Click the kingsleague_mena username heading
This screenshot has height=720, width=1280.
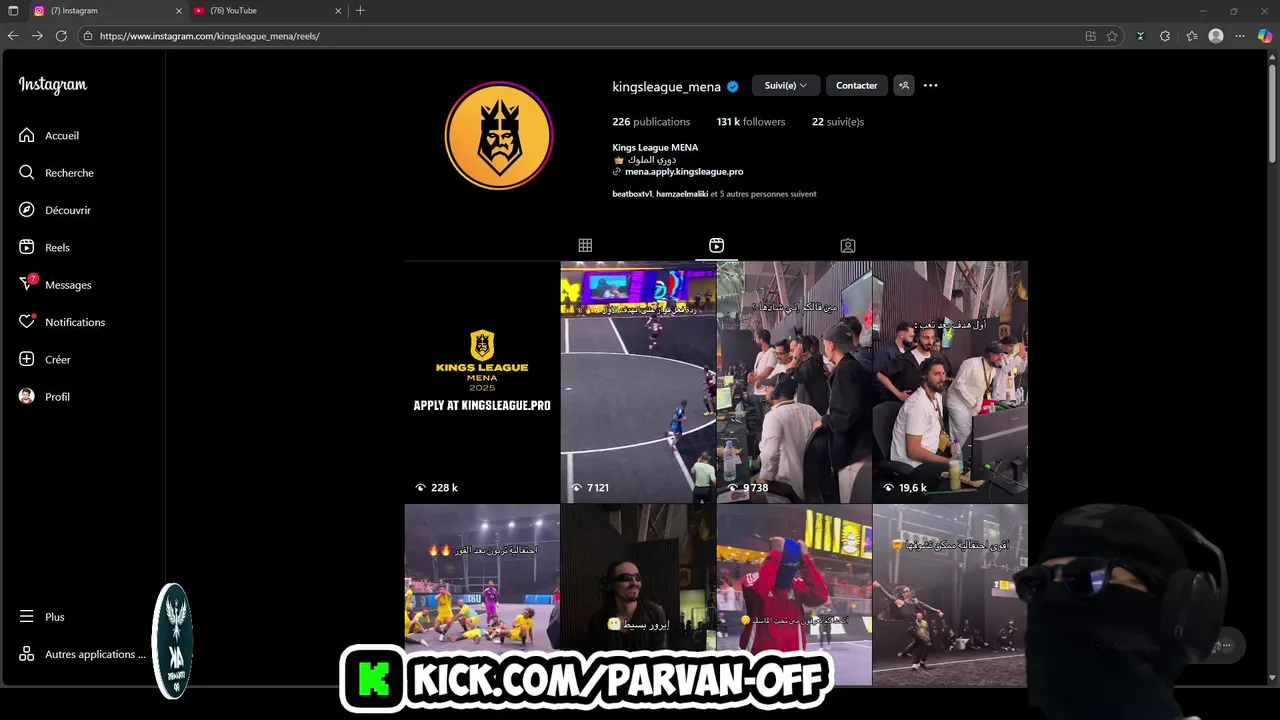(x=666, y=87)
